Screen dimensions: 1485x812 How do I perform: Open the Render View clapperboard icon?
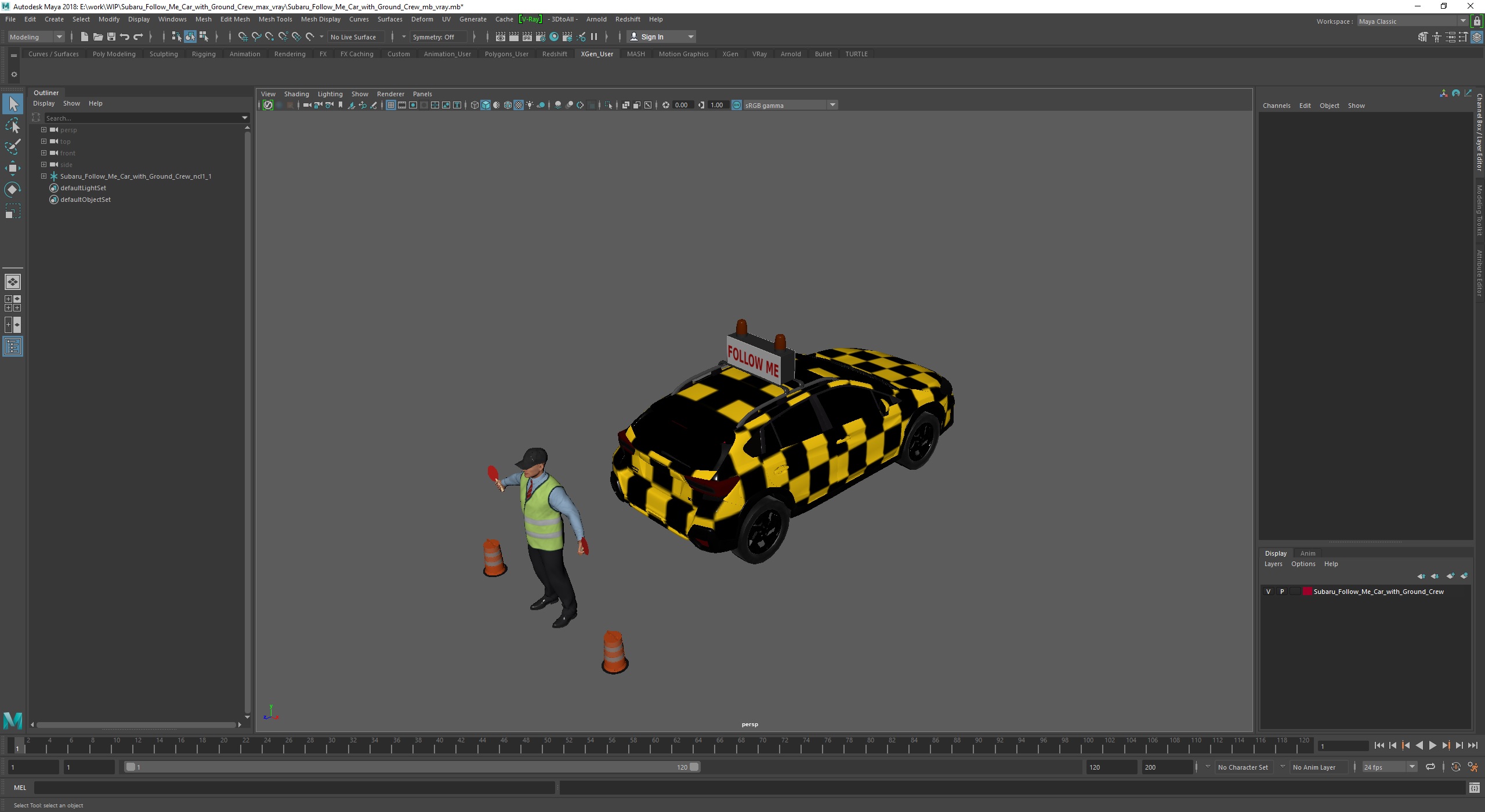click(x=500, y=37)
